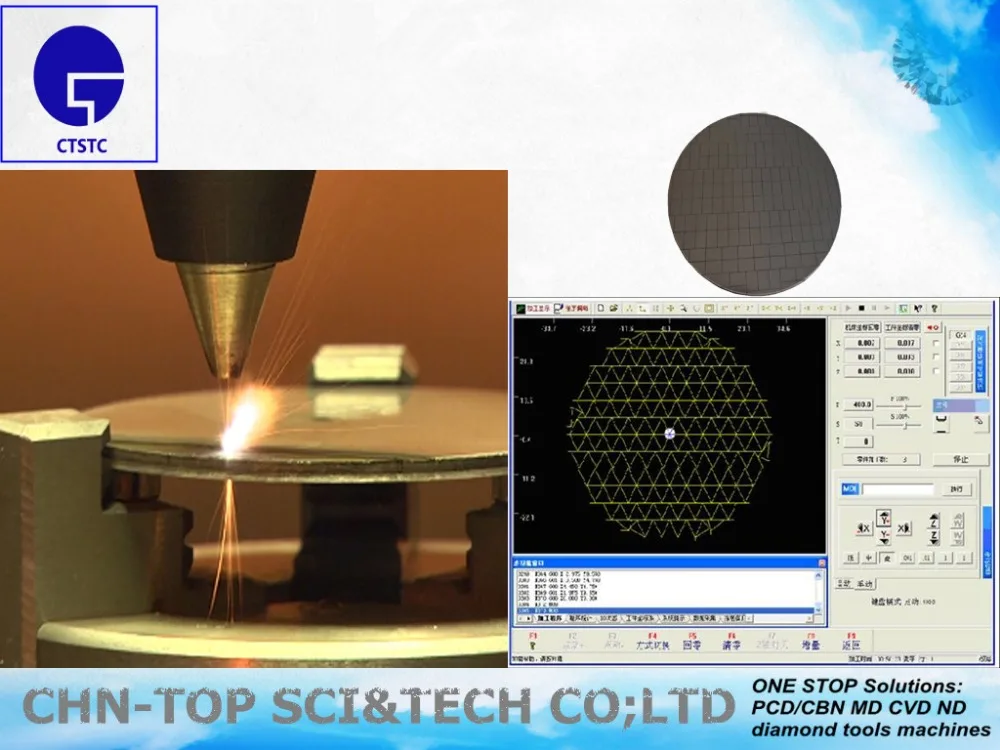1000x750 pixels.
Task: Select the auto mode tab under jog panel
Action: click(844, 584)
